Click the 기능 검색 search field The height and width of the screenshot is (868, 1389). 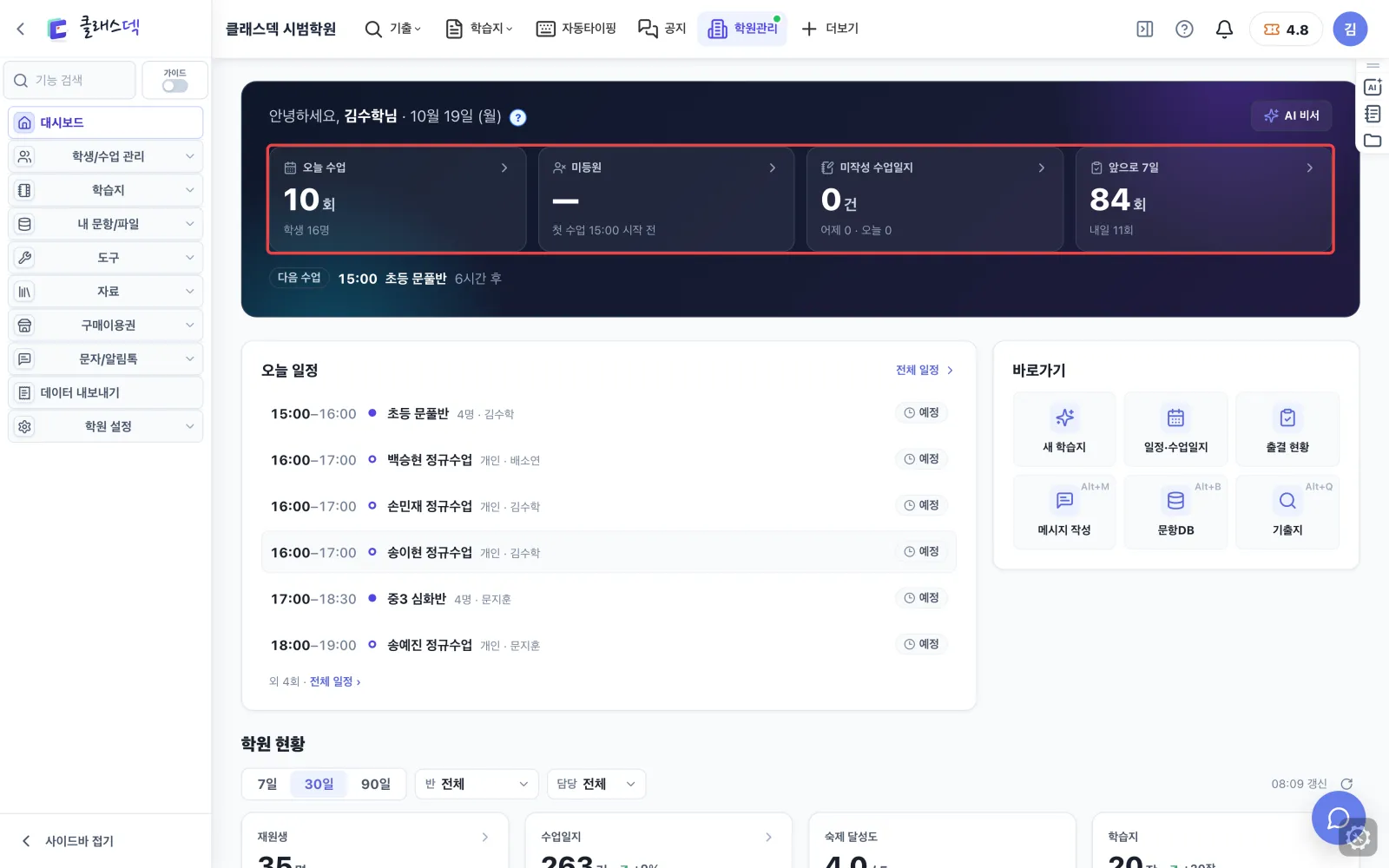(x=69, y=80)
